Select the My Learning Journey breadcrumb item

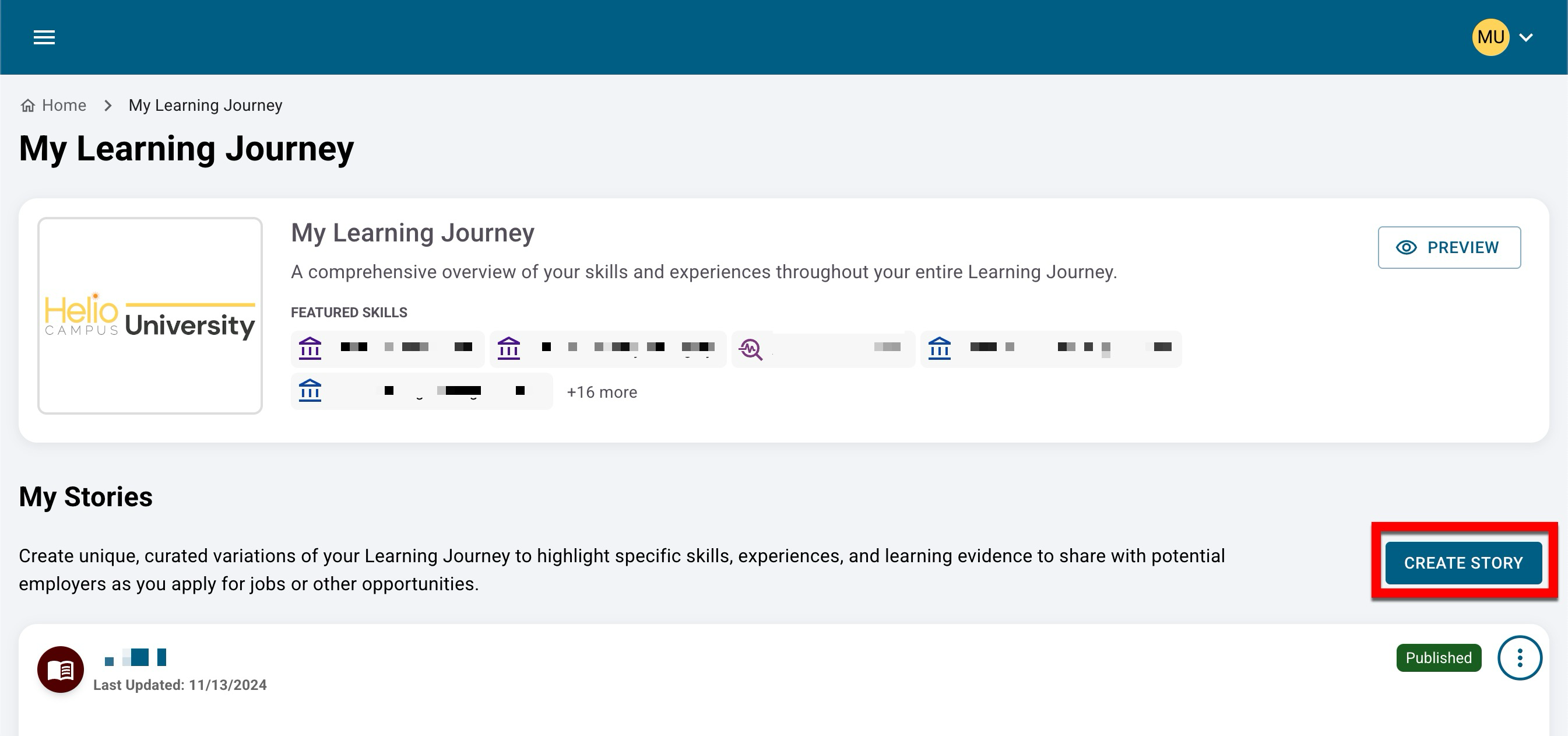[x=205, y=106]
